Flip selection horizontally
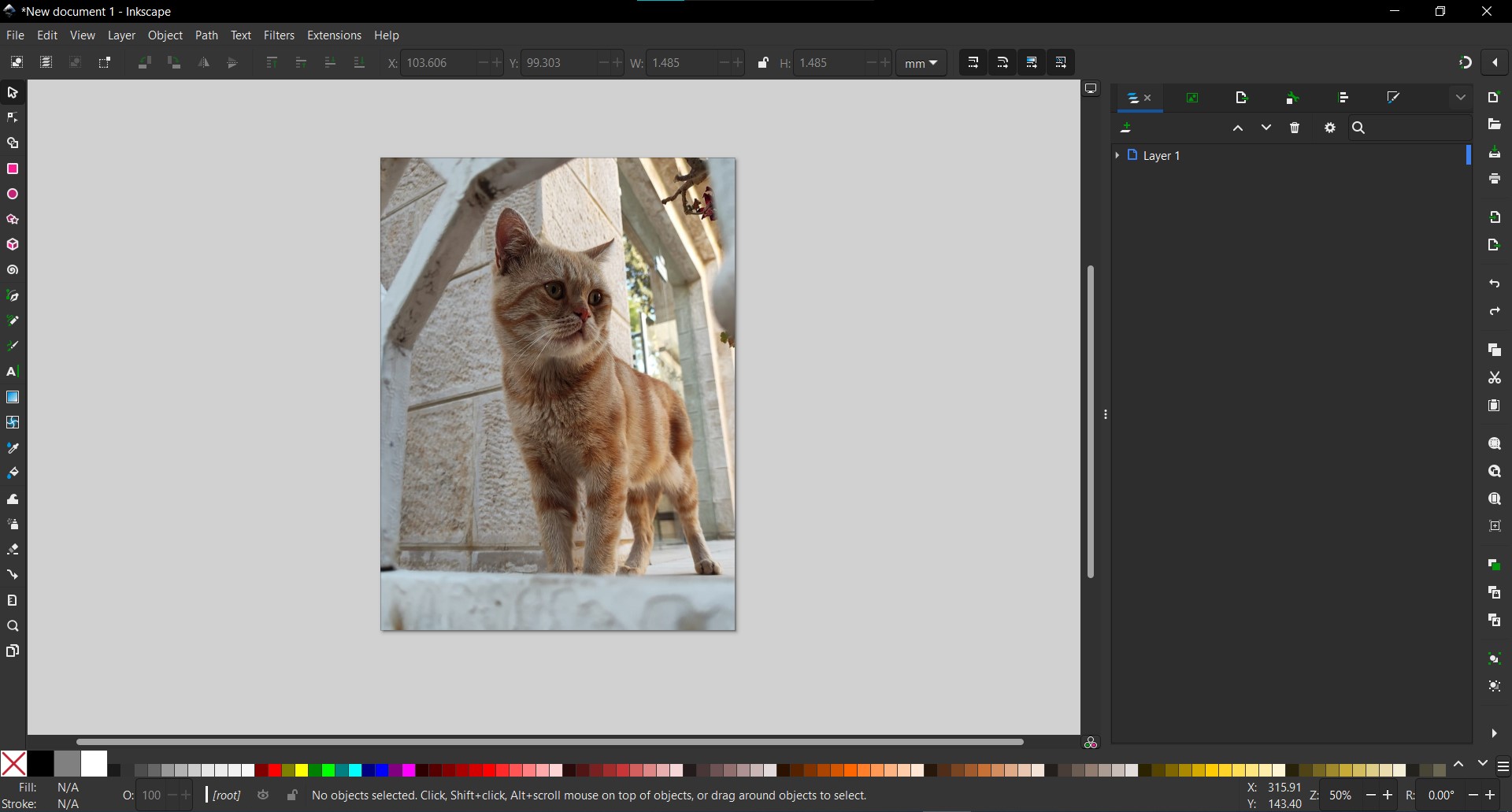This screenshot has width=1512, height=812. (x=204, y=63)
